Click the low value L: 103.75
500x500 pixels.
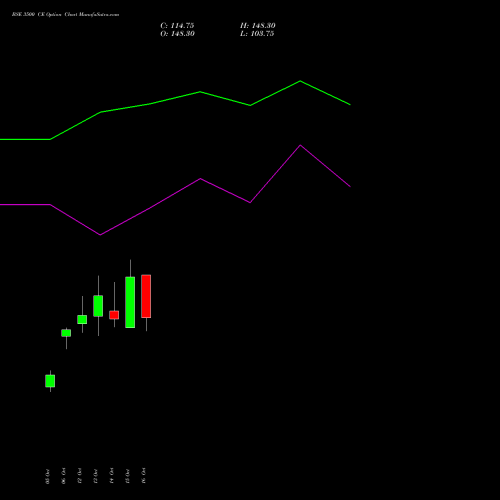coord(257,34)
